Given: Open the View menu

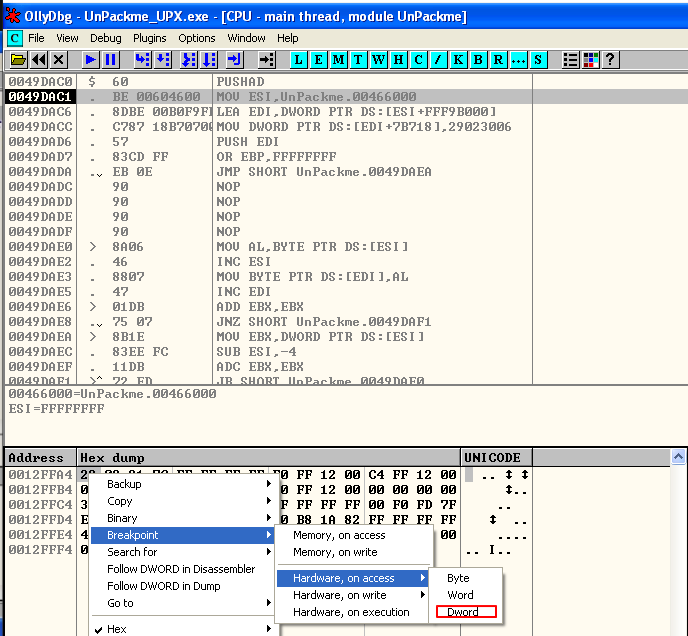Looking at the screenshot, I should [x=67, y=39].
